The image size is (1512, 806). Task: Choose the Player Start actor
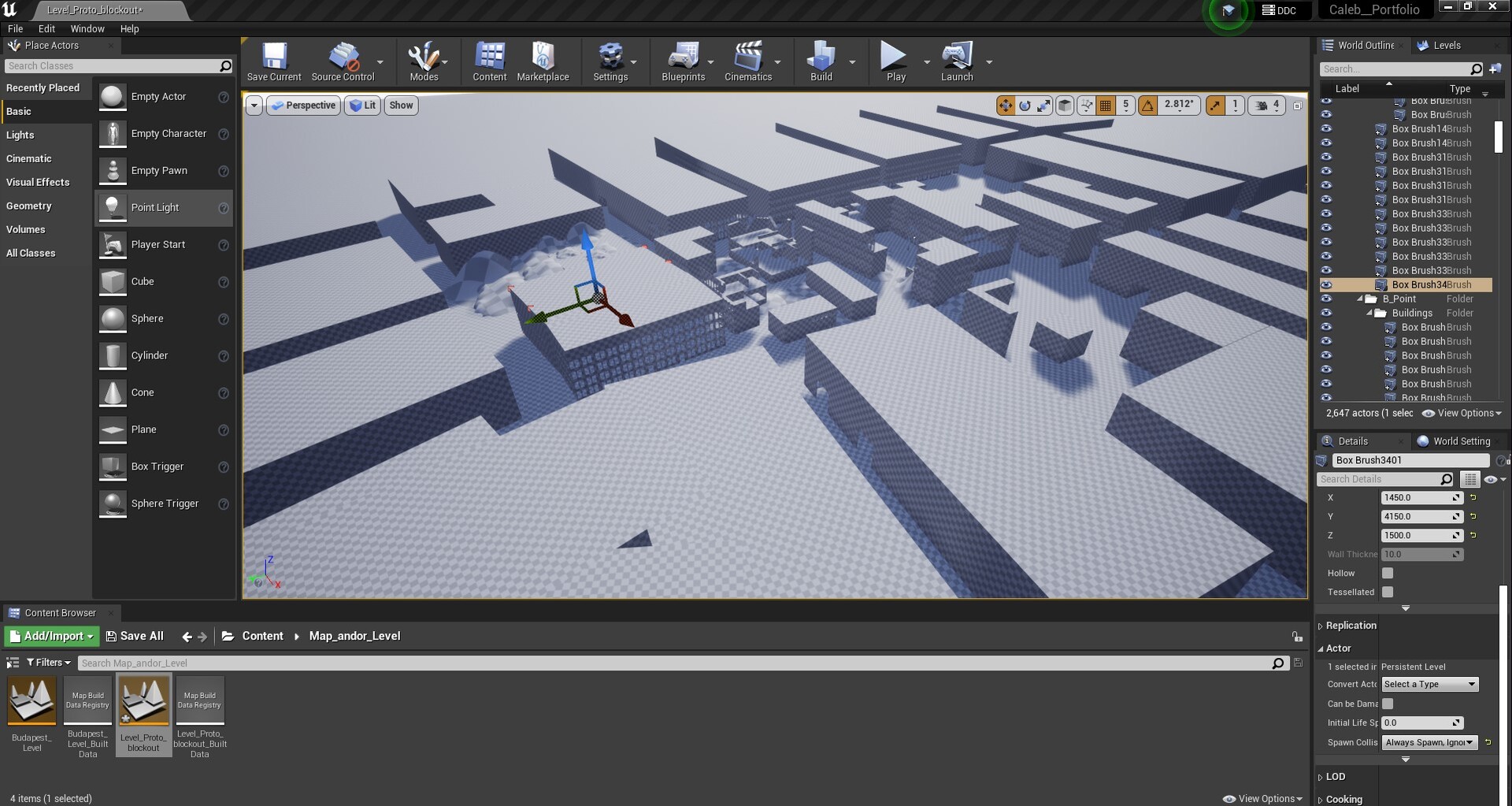pyautogui.click(x=158, y=244)
